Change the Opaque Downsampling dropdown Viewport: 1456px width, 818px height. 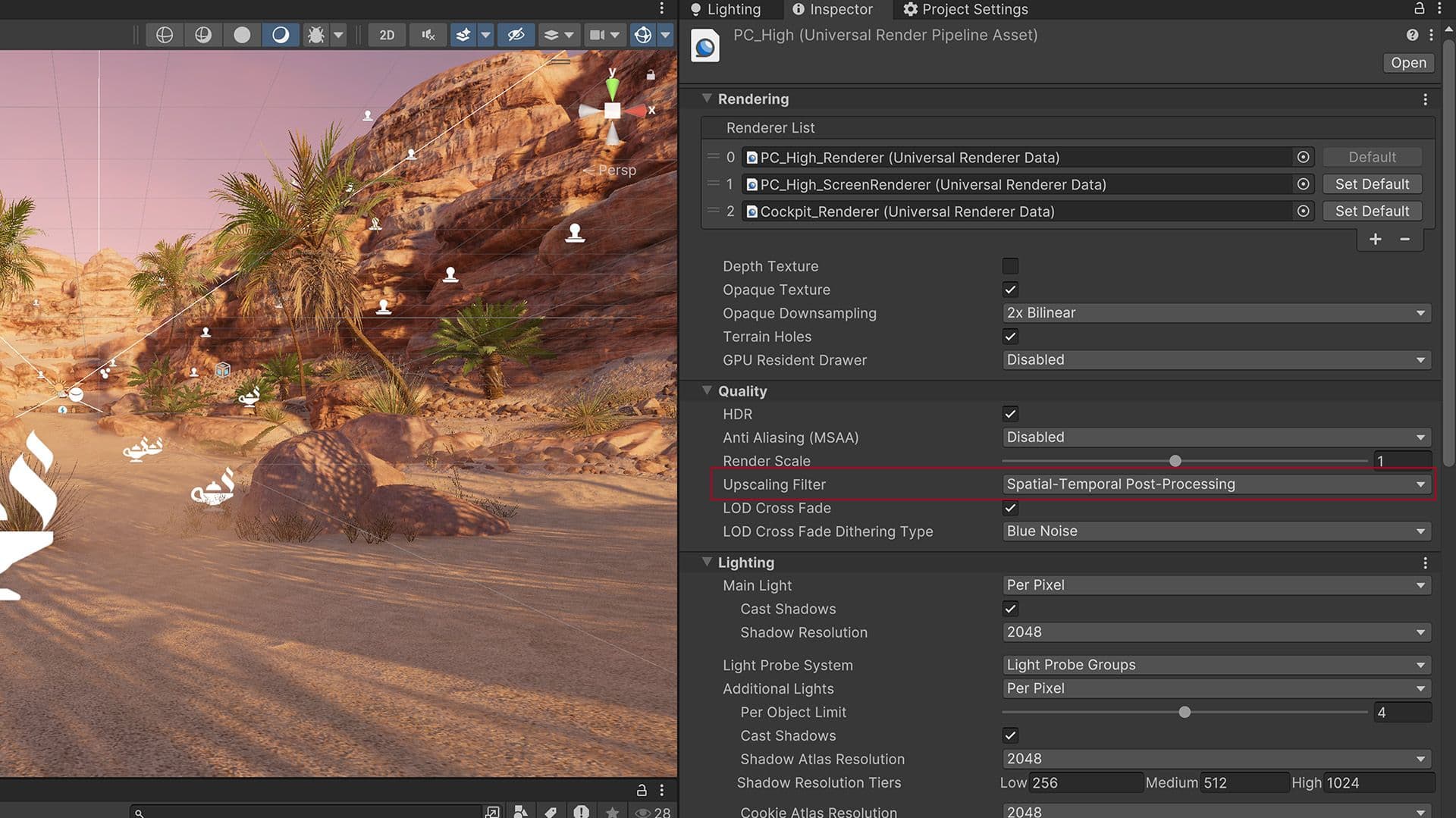1213,312
